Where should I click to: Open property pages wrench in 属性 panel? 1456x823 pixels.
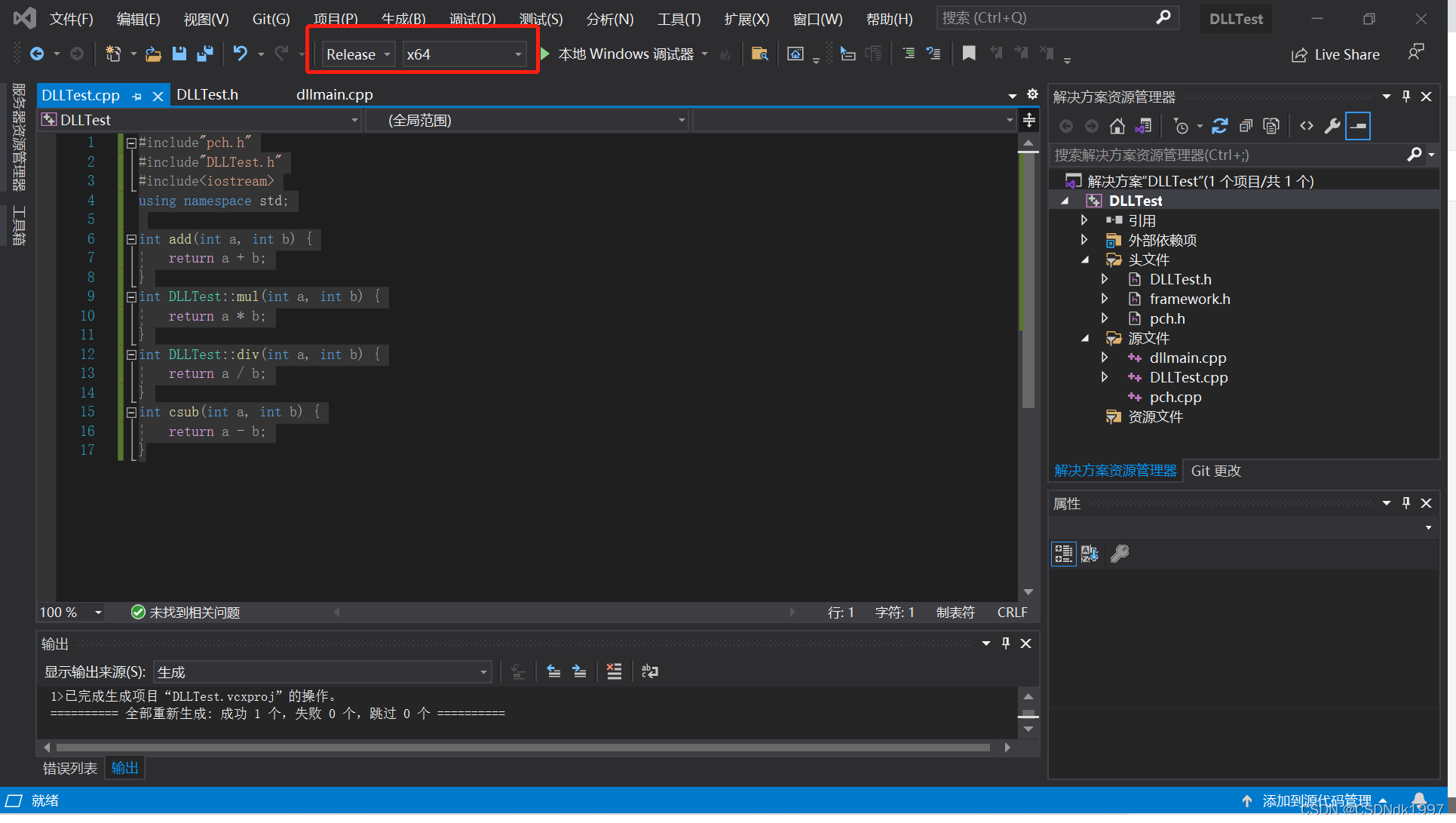coord(1120,554)
